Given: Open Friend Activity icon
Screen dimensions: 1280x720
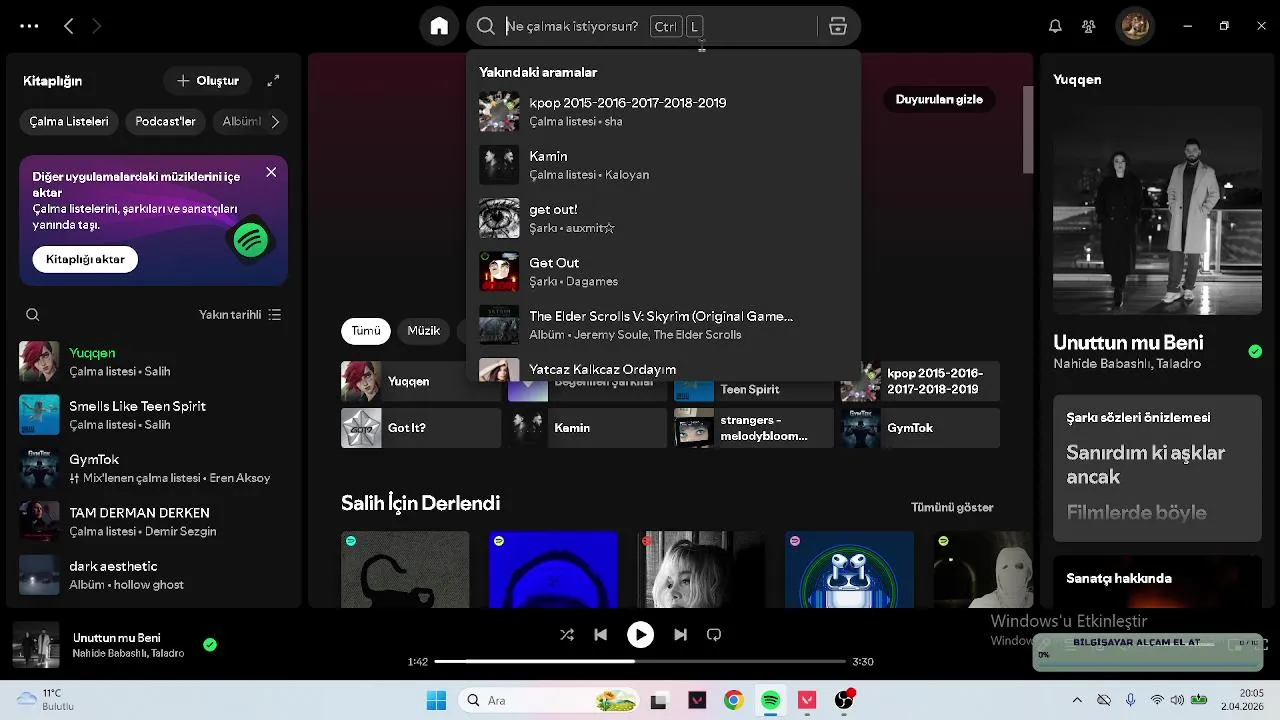Looking at the screenshot, I should coord(1089,26).
